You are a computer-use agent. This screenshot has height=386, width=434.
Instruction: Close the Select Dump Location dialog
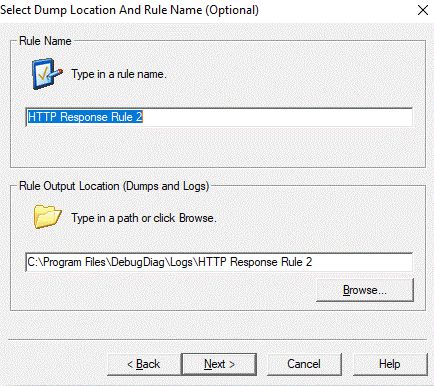(x=423, y=10)
